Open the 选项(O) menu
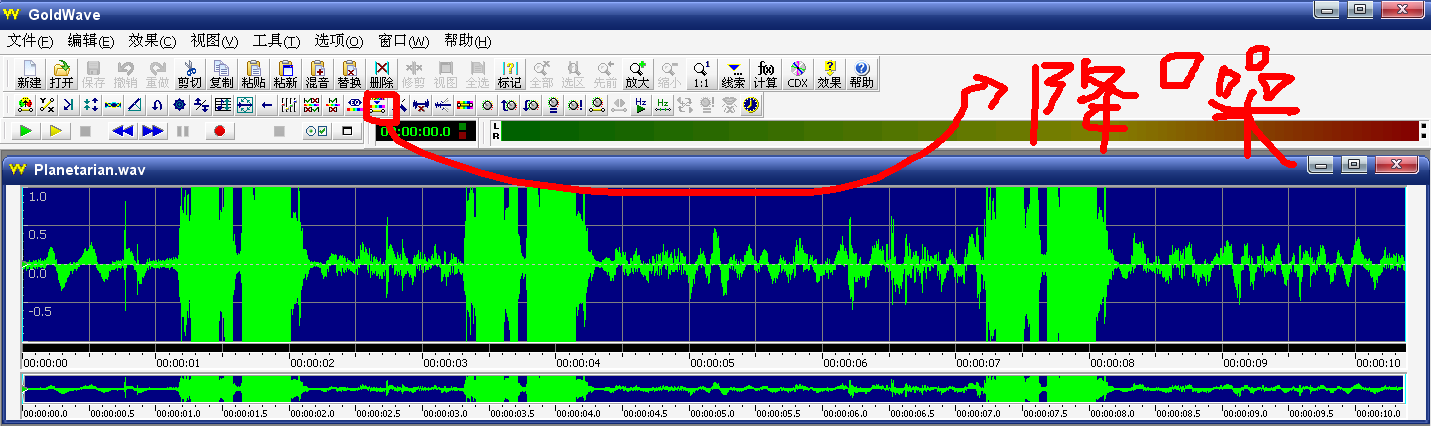 (x=338, y=41)
